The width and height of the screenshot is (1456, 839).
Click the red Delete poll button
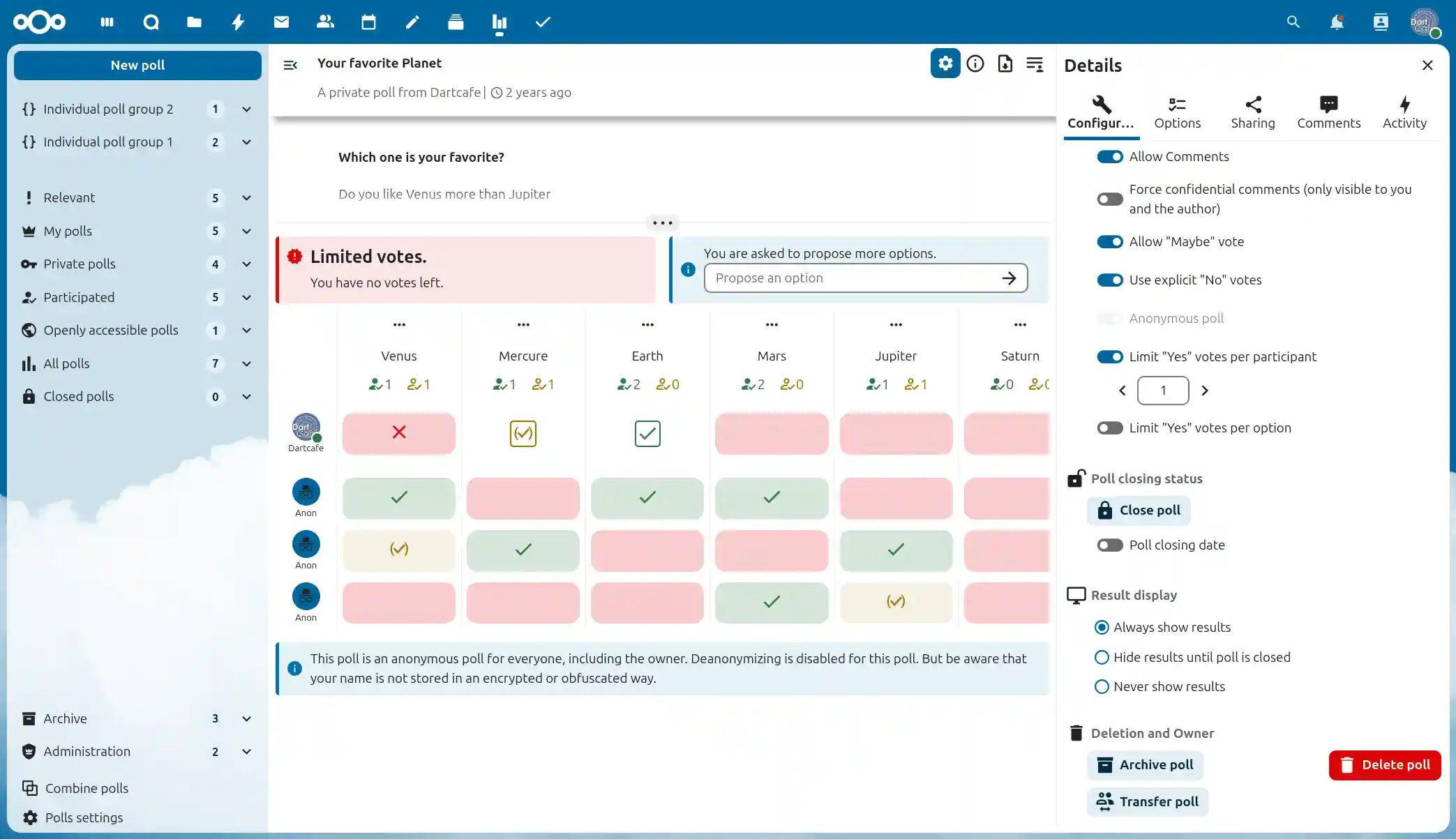point(1384,765)
